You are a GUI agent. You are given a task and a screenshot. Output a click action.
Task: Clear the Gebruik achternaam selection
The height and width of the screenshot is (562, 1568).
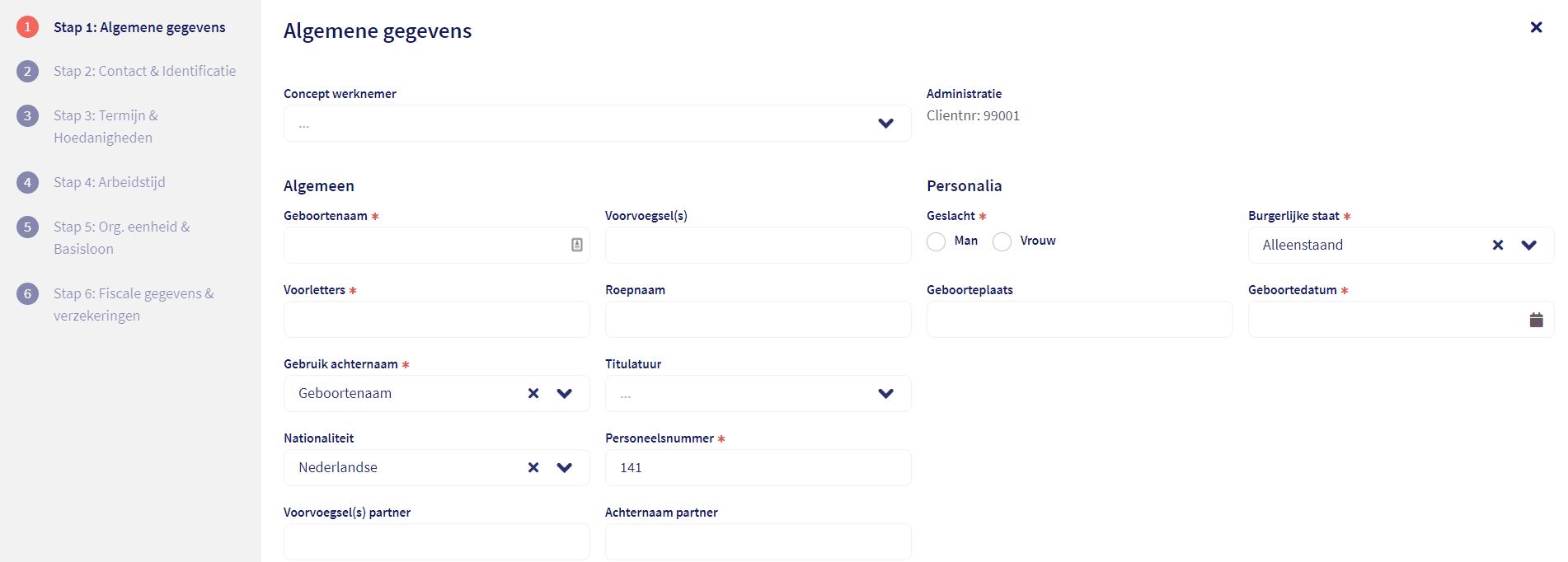tap(533, 393)
